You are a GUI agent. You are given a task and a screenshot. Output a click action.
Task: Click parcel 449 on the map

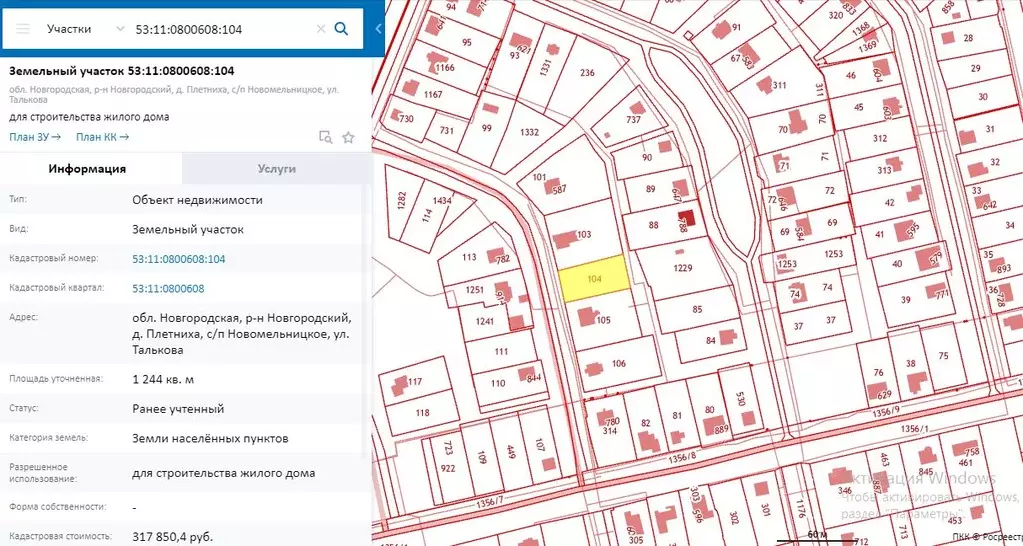coord(511,453)
